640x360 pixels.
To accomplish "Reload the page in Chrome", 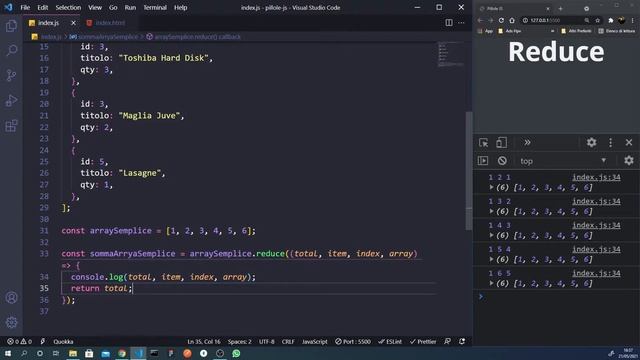I will click(501, 20).
